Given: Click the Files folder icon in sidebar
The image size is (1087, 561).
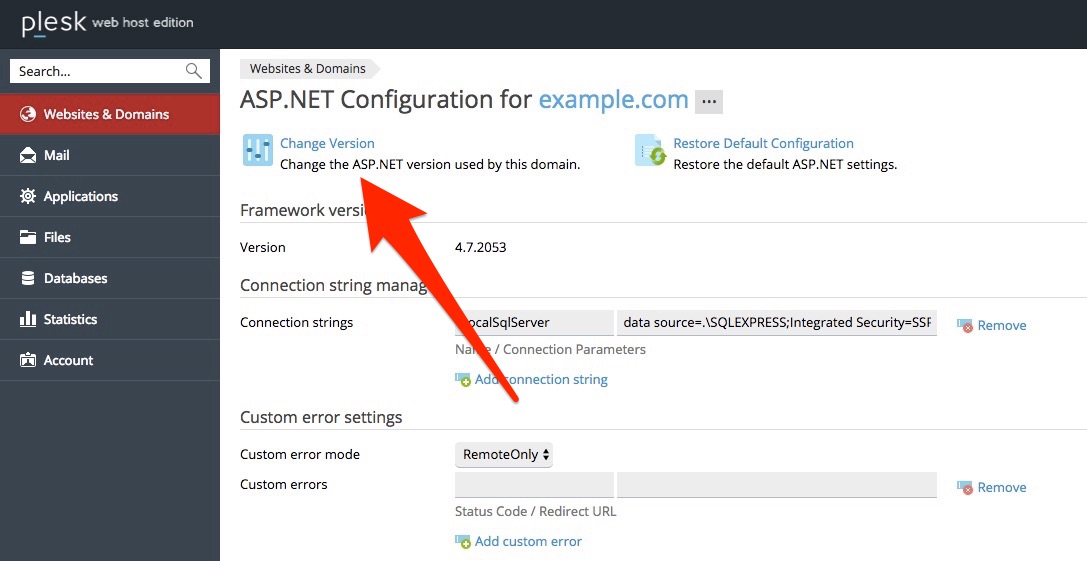Looking at the screenshot, I should click(x=28, y=237).
